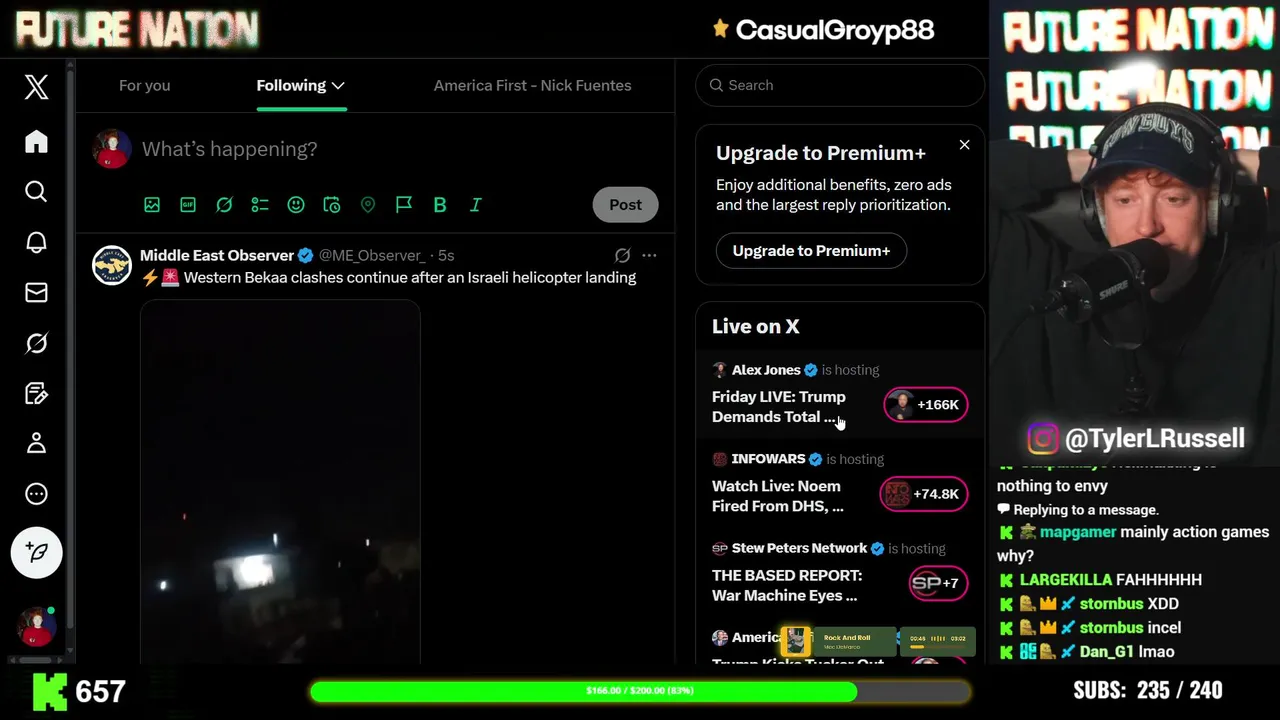The image size is (1280, 720).
Task: Switch to the For you tab
Action: [x=144, y=85]
